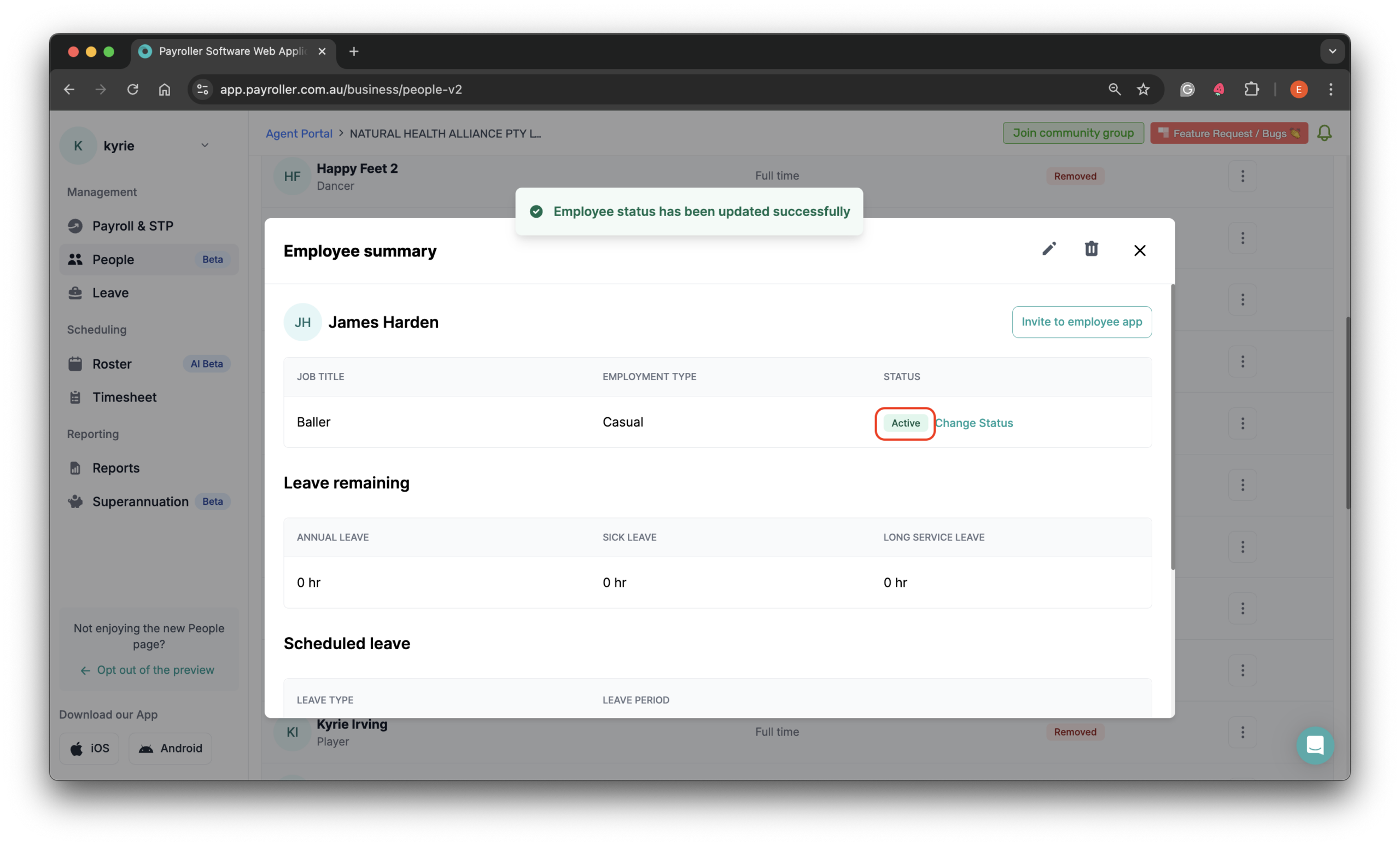Viewport: 1400px width, 846px height.
Task: Click the Join community group button
Action: pos(1073,133)
